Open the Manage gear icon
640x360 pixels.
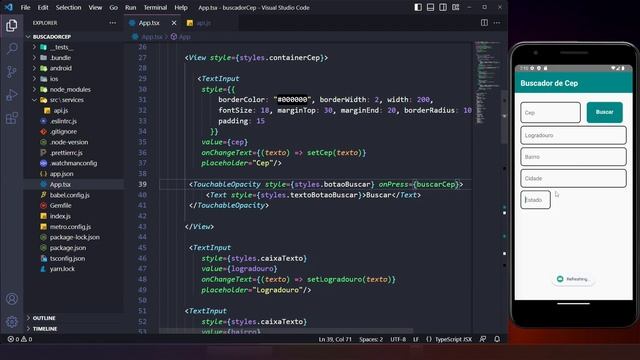(12, 322)
